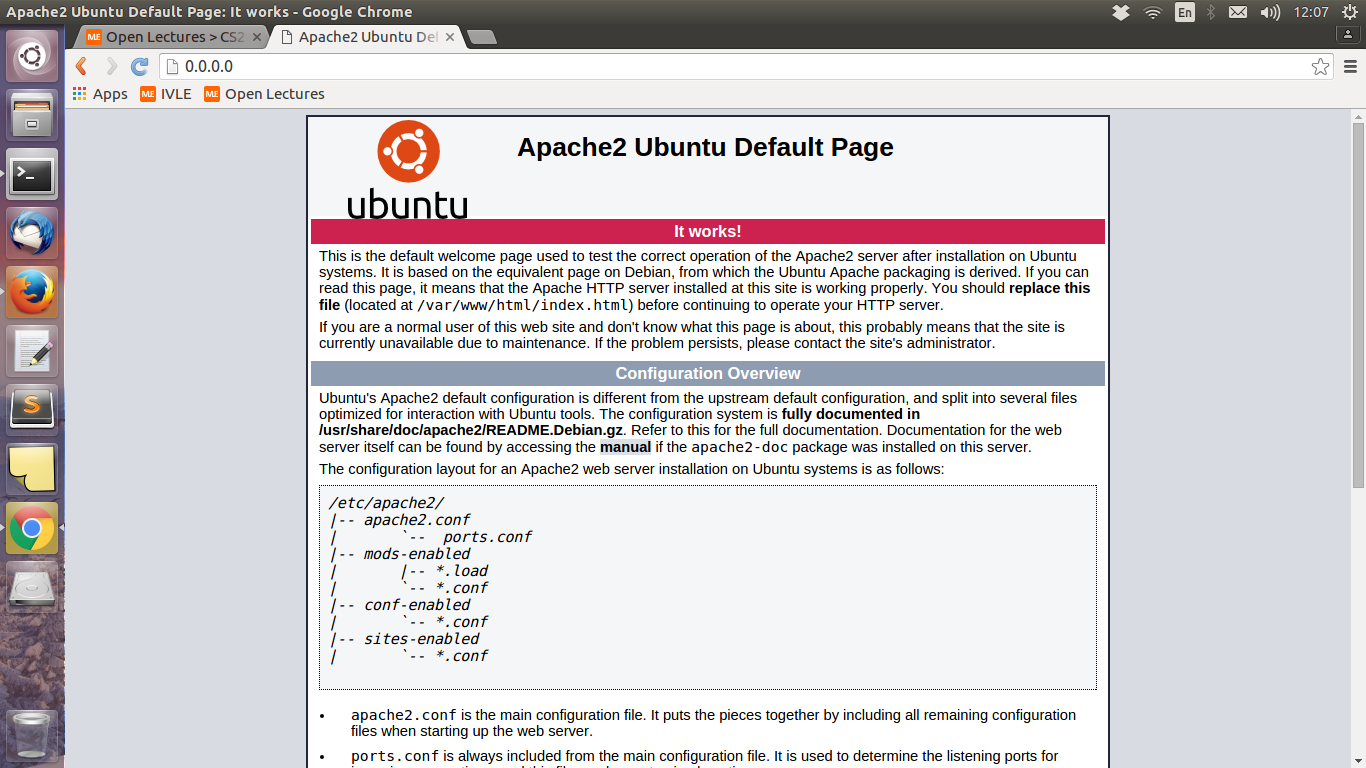This screenshot has height=768, width=1366.
Task: Click the Apache2 Ubuntu Default Page heading
Action: (x=705, y=147)
